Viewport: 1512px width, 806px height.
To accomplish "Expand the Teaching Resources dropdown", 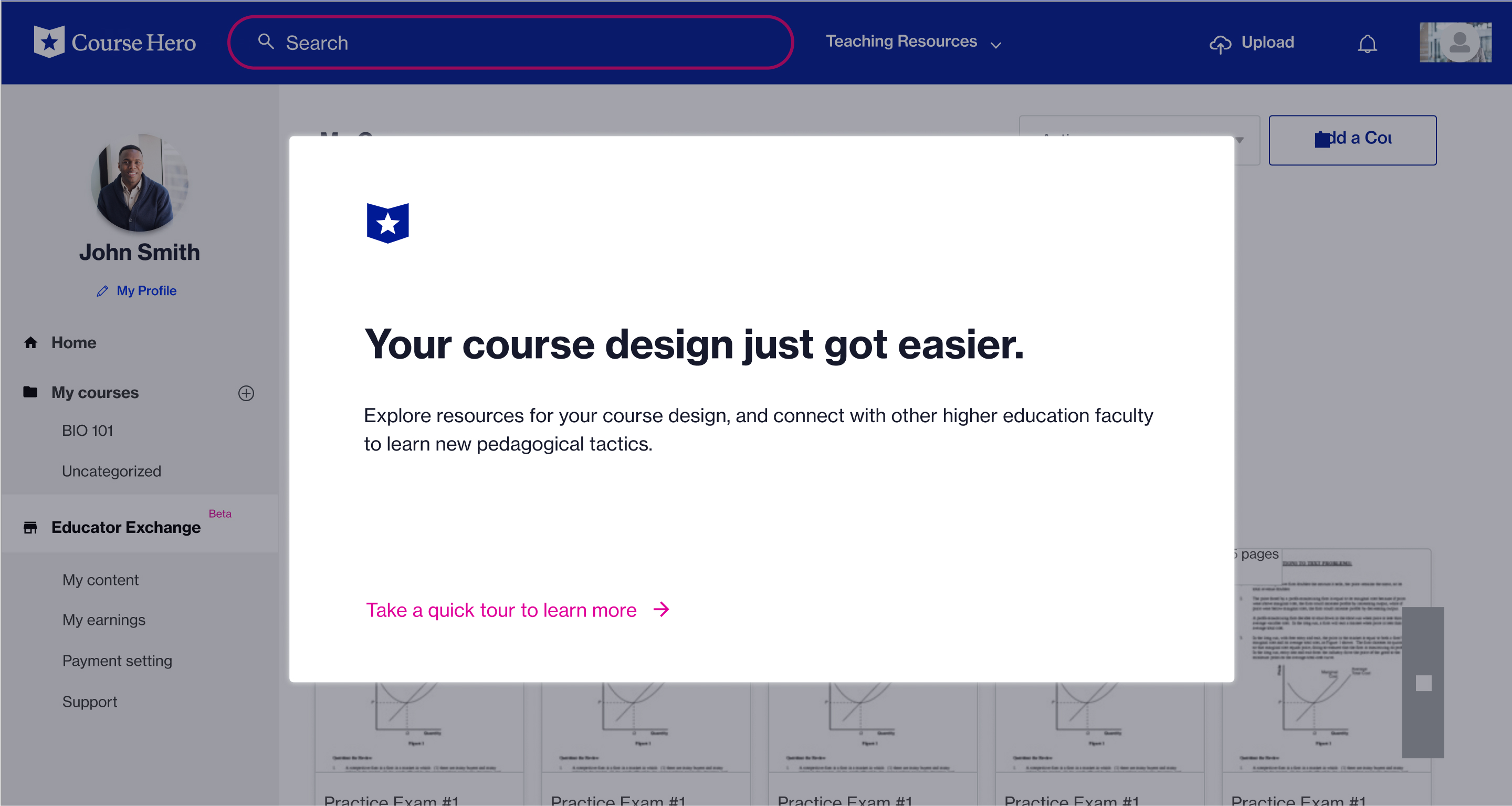I will pyautogui.click(x=901, y=41).
